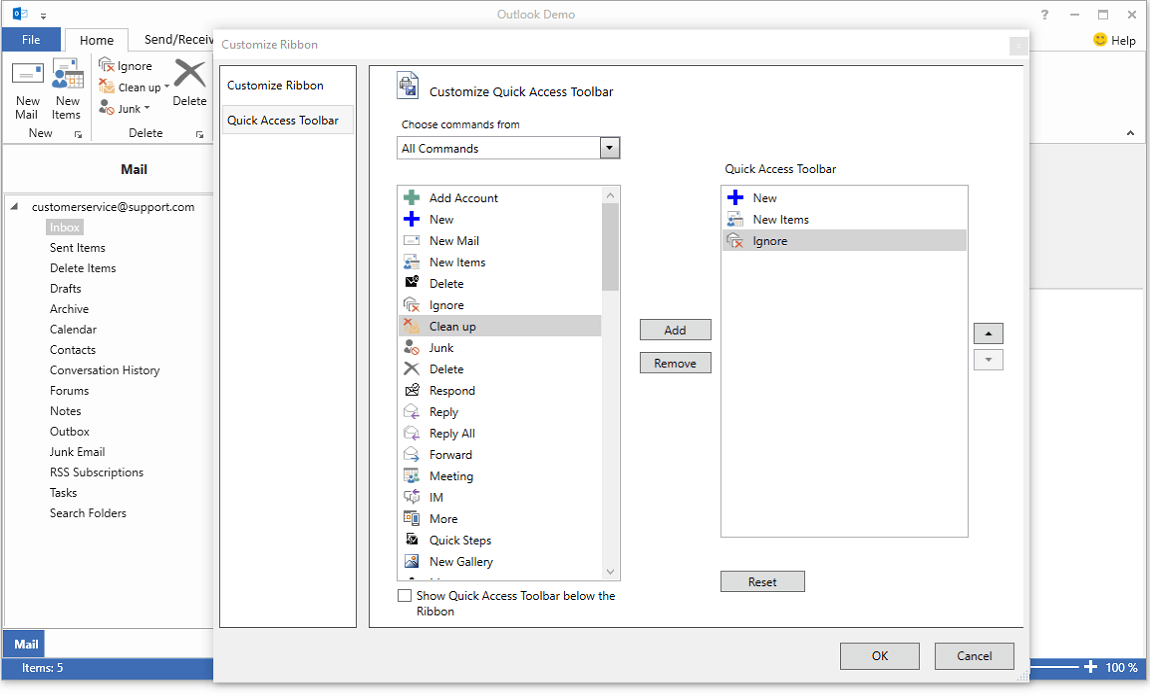Click the Add button
1150x700 pixels.
coord(675,330)
